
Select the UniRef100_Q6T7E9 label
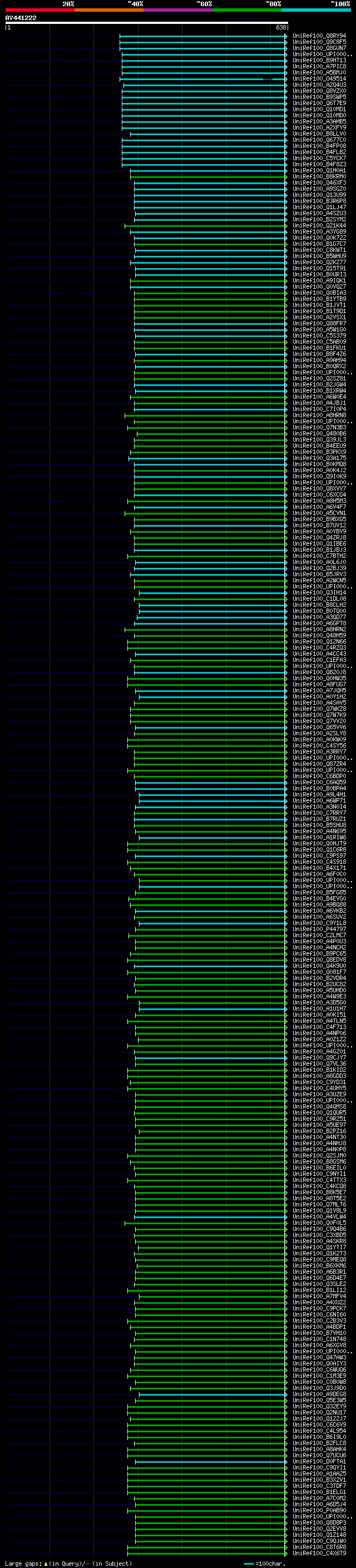pos(319,103)
